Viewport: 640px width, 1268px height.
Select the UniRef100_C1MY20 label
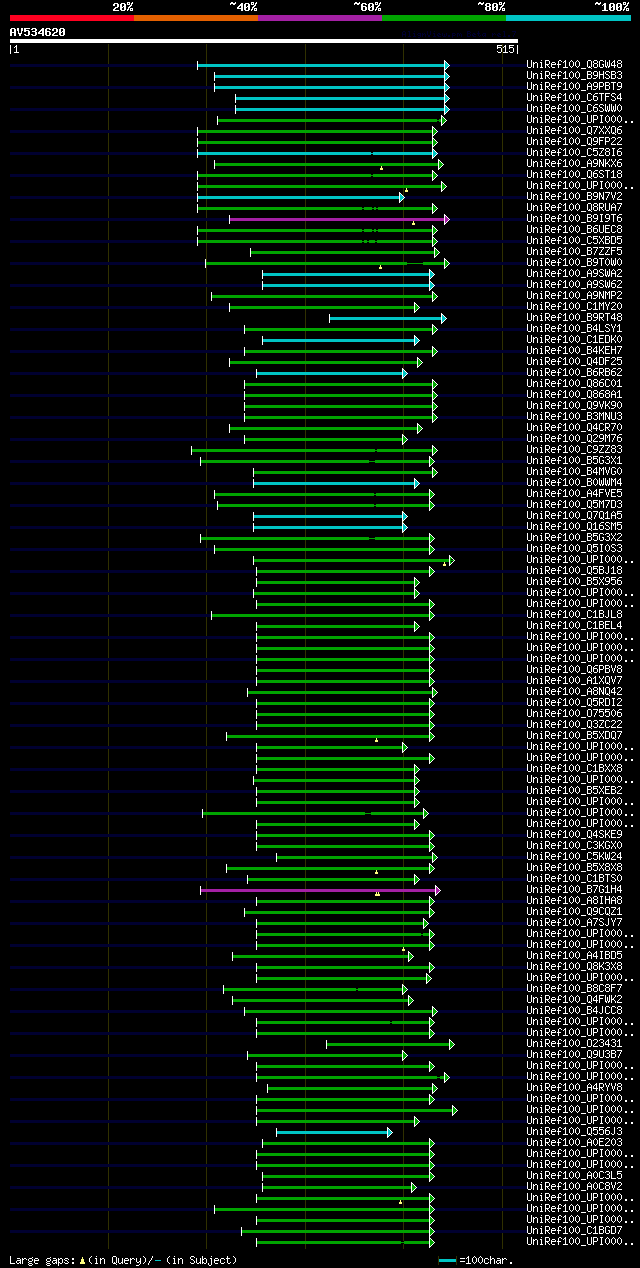click(x=575, y=306)
